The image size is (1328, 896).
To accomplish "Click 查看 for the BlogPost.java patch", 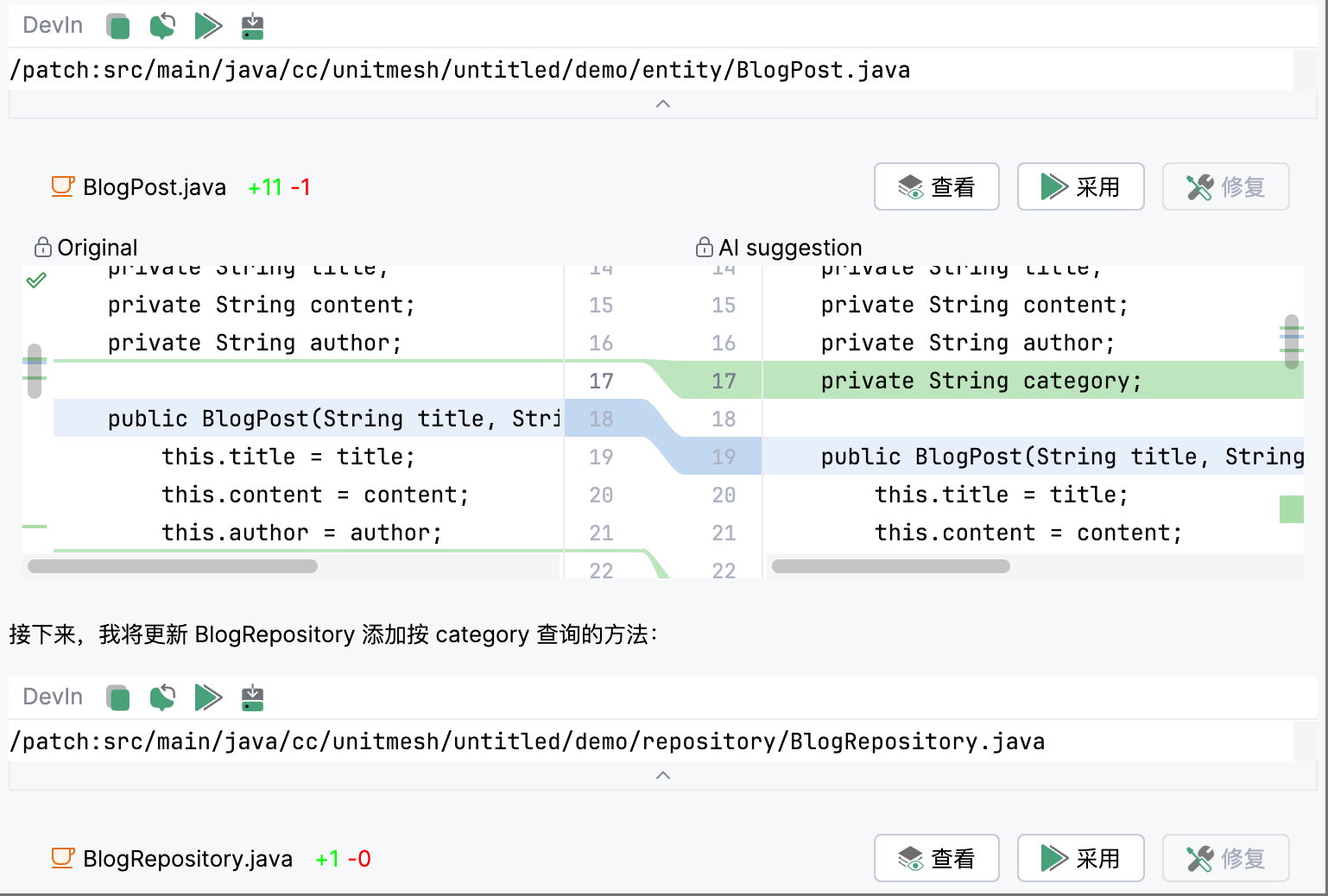I will click(937, 186).
